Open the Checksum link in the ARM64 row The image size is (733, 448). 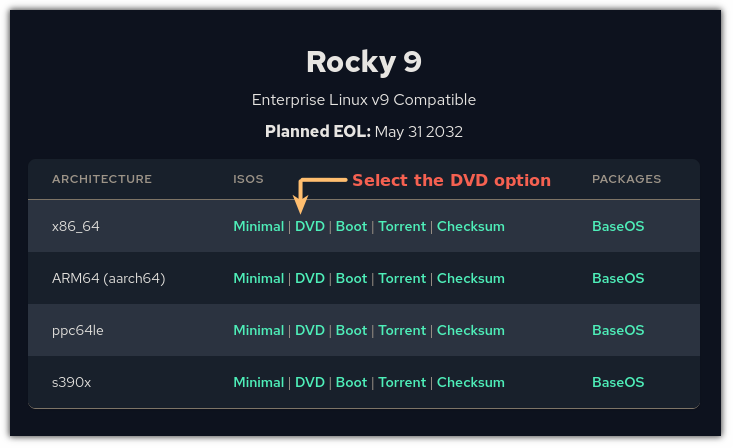point(471,279)
